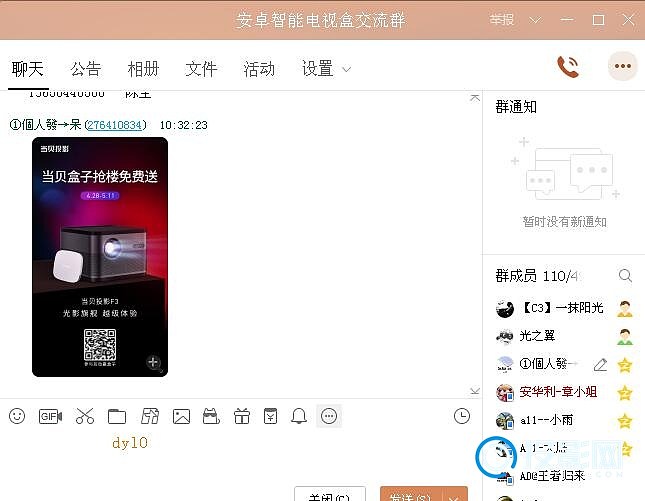645x501 pixels.
Task: Insert a picture with image icon
Action: [181, 416]
